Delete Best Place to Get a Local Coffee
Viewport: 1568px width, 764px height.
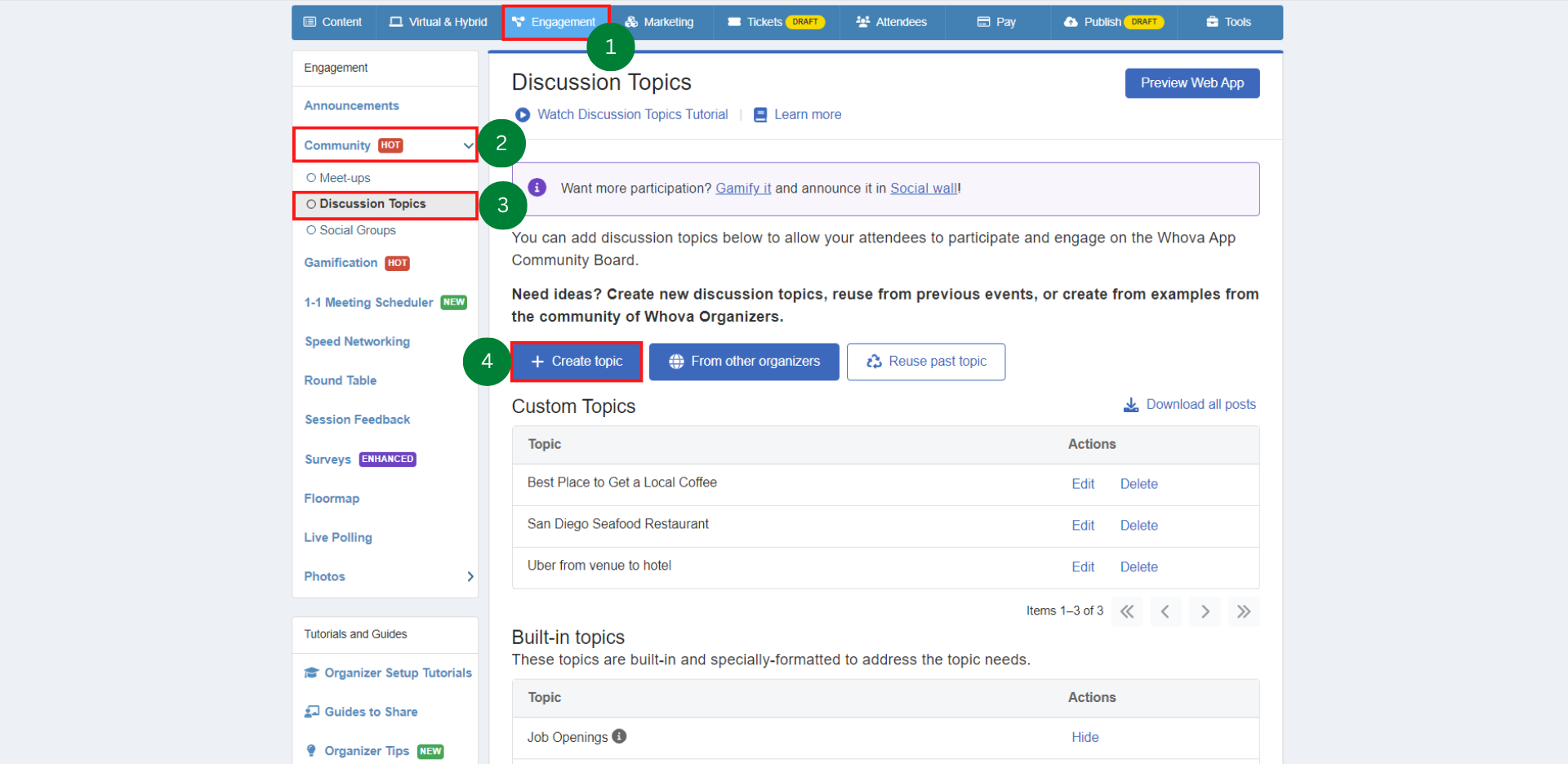[1139, 484]
